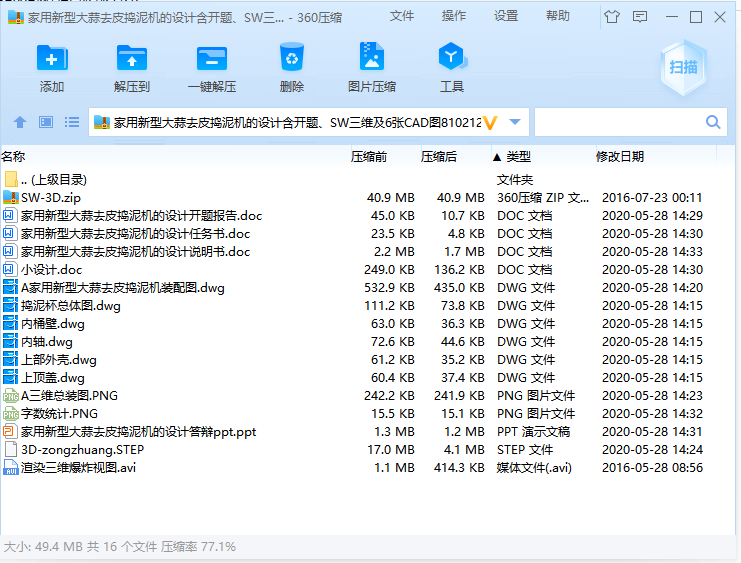Select the 渲染三维爆炸视图.avi file icon
This screenshot has height=563, width=741.
tap(10, 467)
